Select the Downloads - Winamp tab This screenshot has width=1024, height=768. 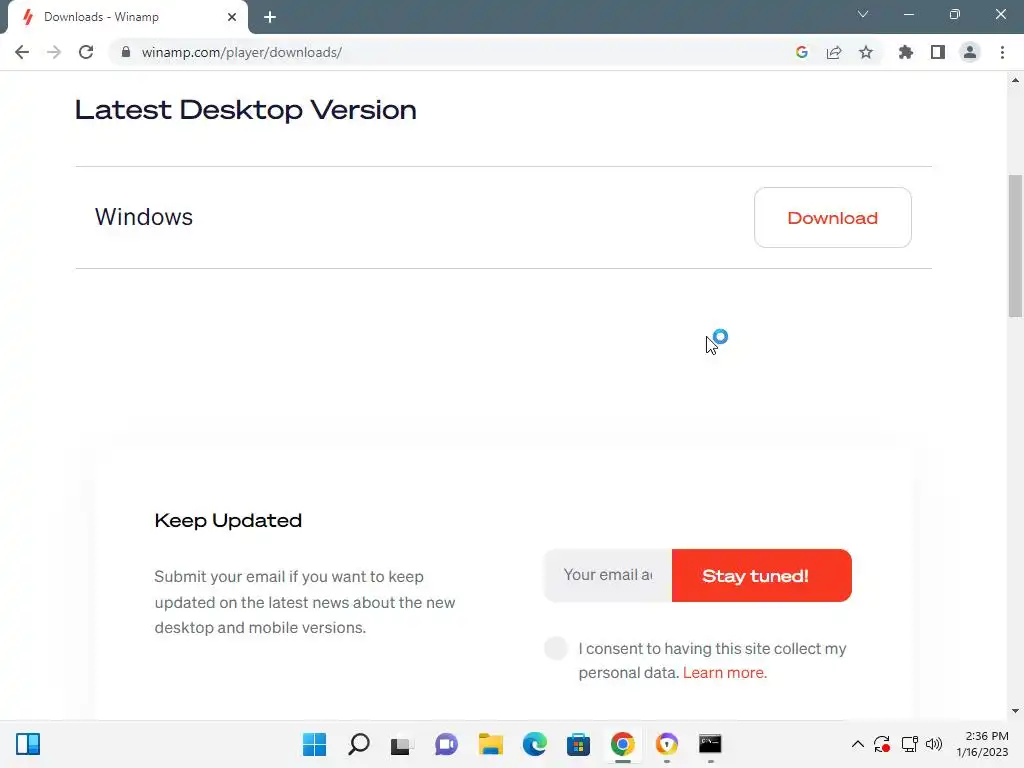point(127,17)
